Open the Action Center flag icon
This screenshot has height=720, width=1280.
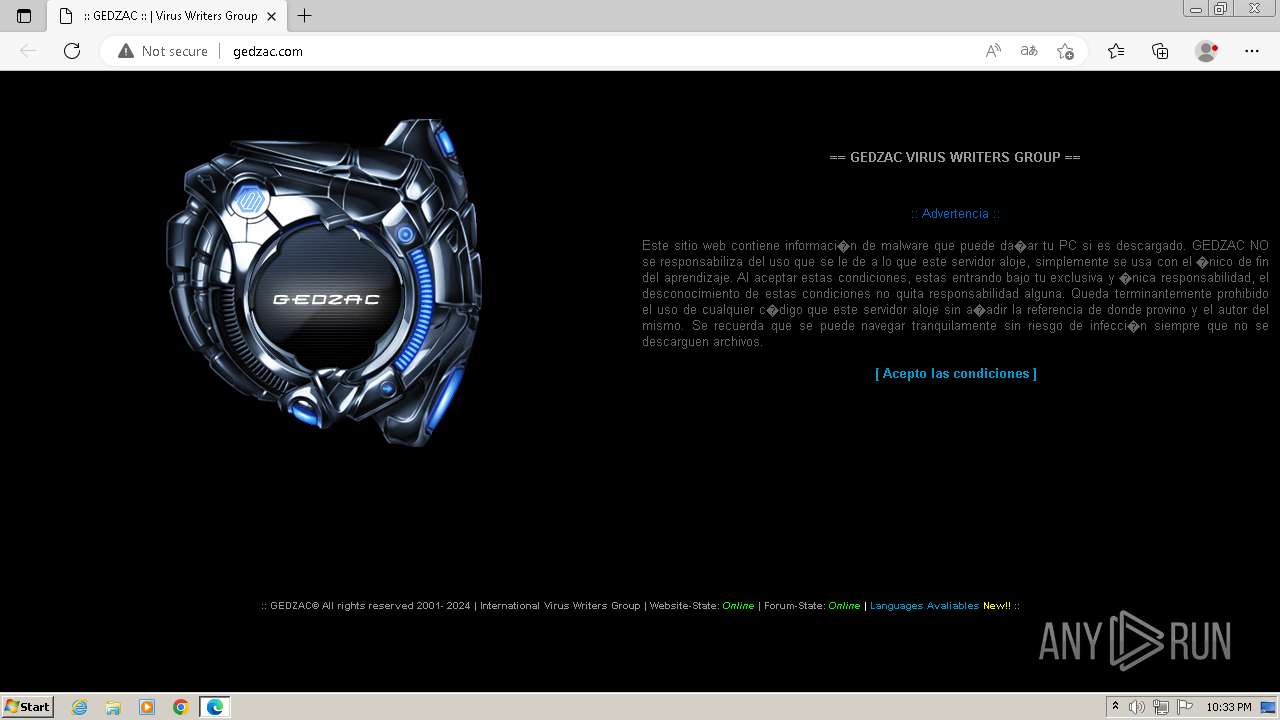pyautogui.click(x=1183, y=707)
